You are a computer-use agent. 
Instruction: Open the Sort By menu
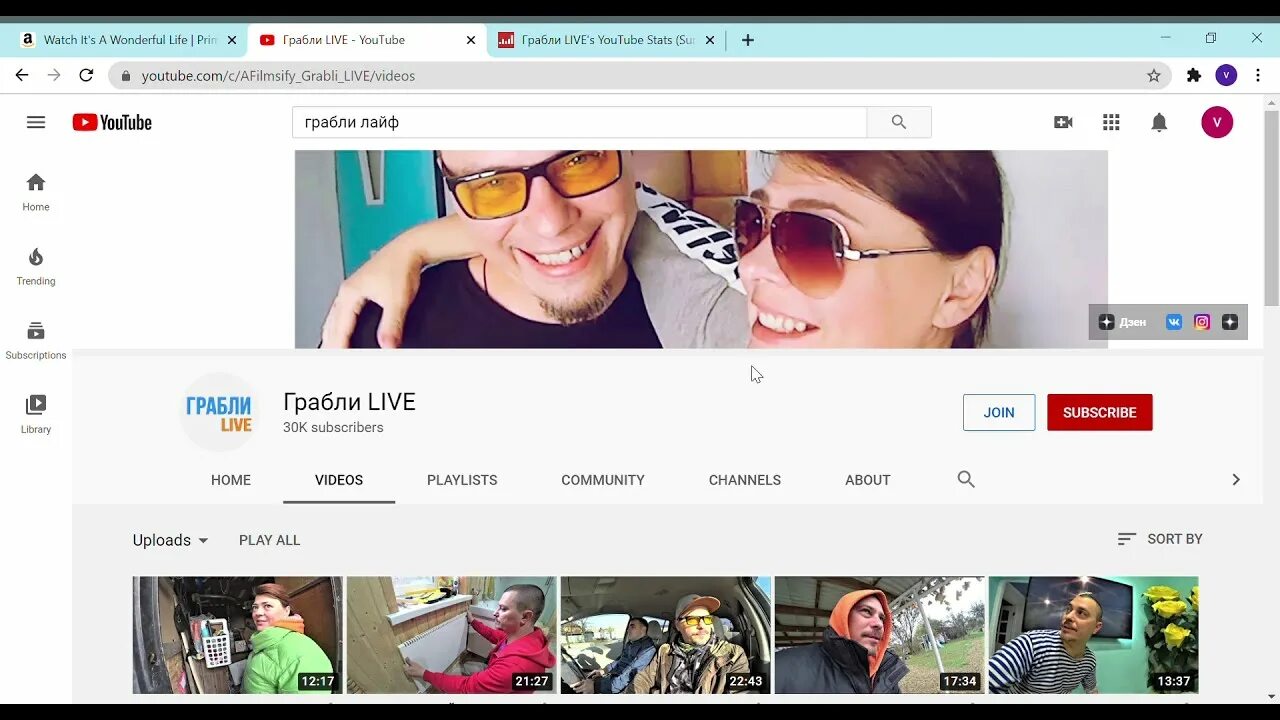[x=1160, y=539]
